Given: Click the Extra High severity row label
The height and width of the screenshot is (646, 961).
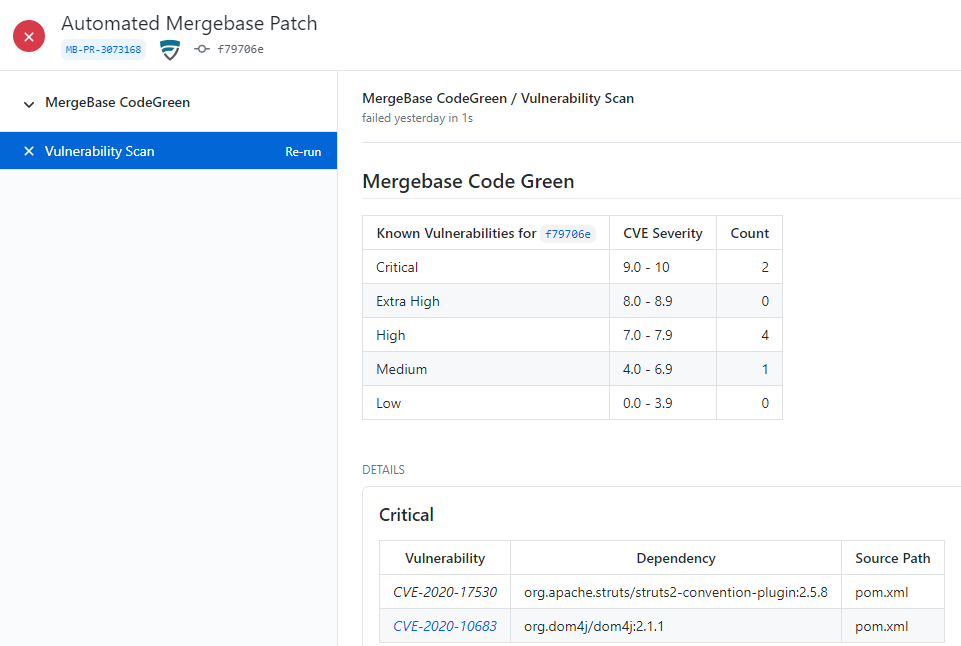Looking at the screenshot, I should tap(408, 301).
